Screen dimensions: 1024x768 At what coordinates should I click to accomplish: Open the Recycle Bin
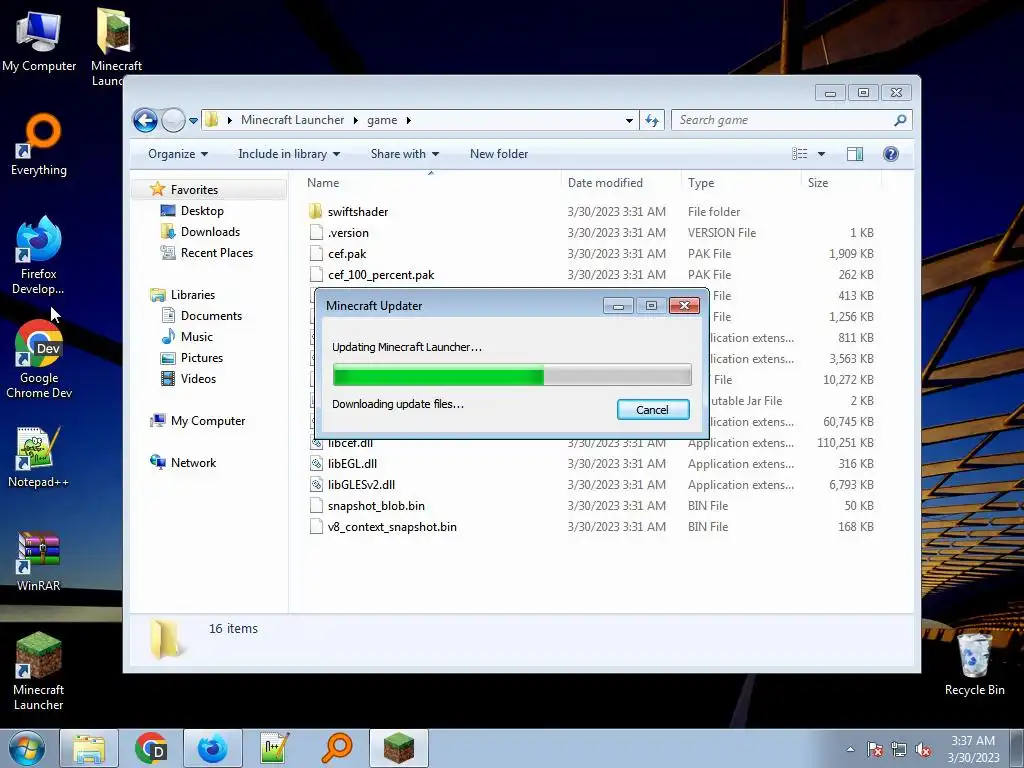974,664
